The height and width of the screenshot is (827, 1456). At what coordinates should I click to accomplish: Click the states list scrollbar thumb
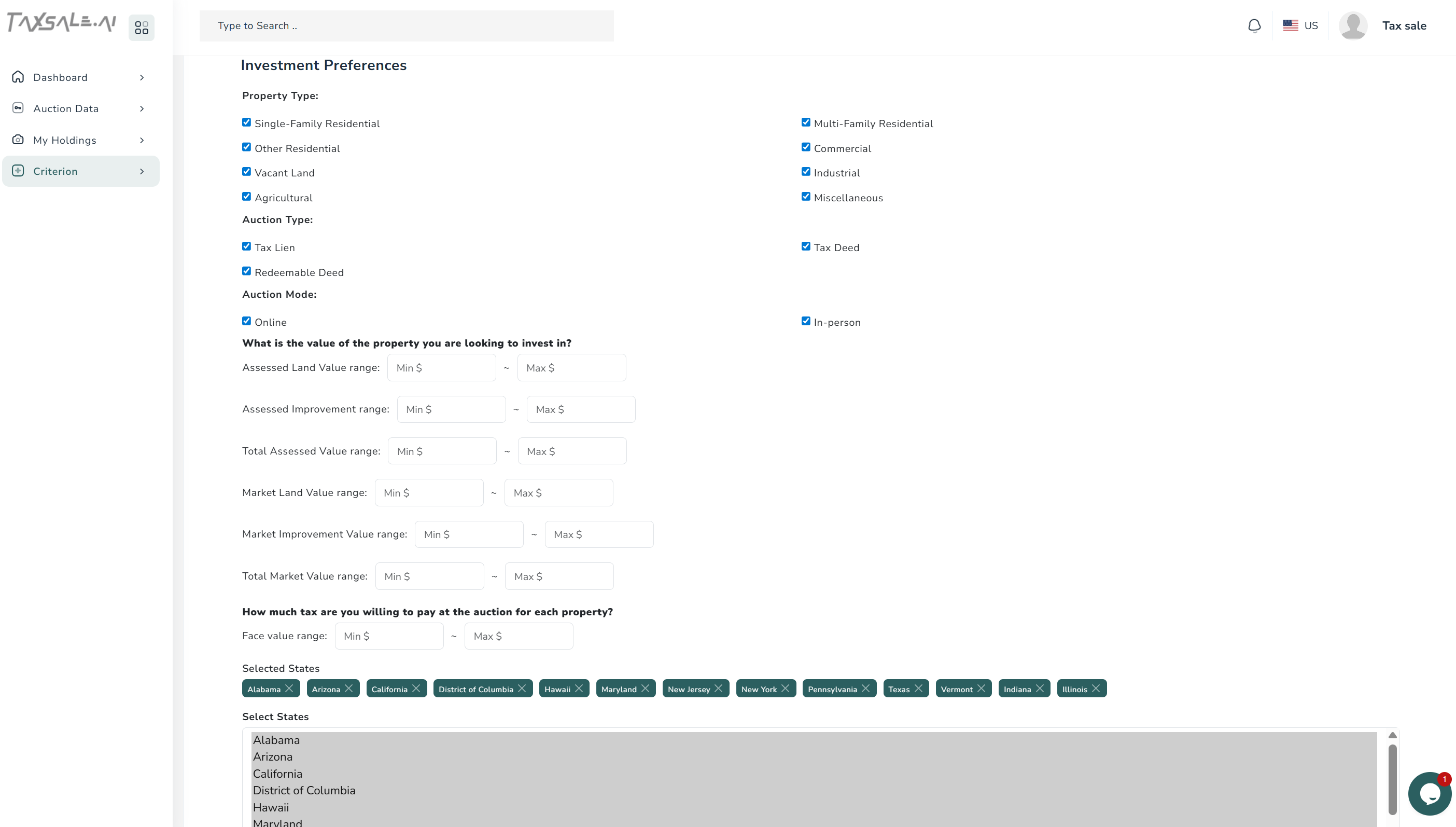point(1392,779)
